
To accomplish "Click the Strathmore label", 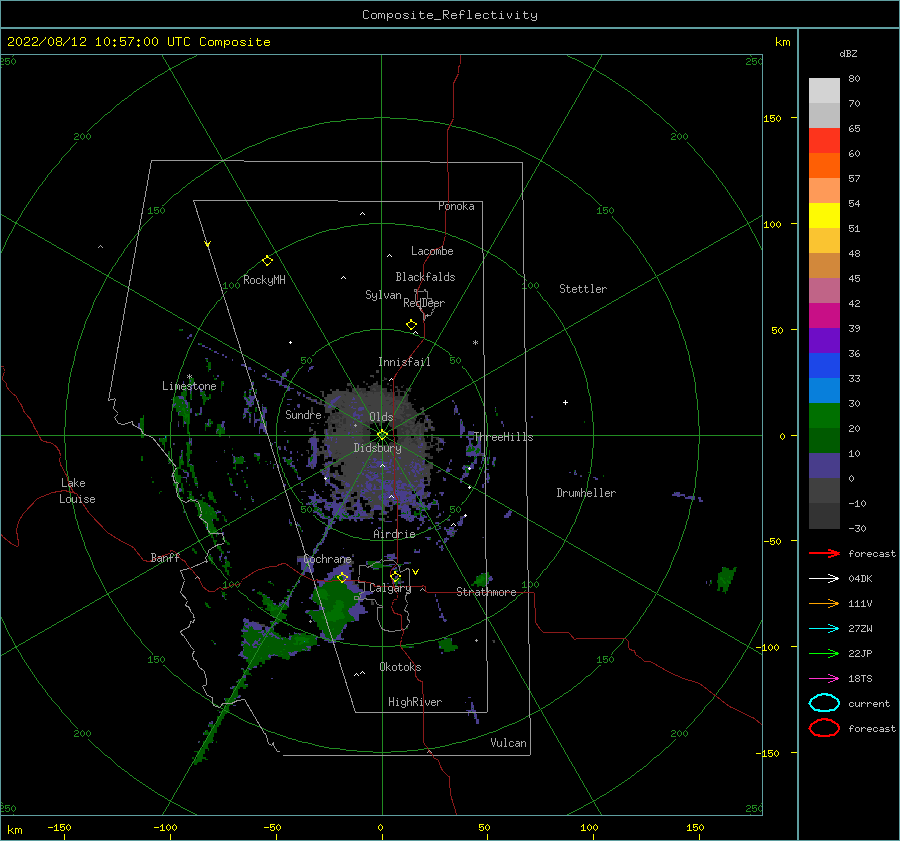I will pyautogui.click(x=486, y=592).
